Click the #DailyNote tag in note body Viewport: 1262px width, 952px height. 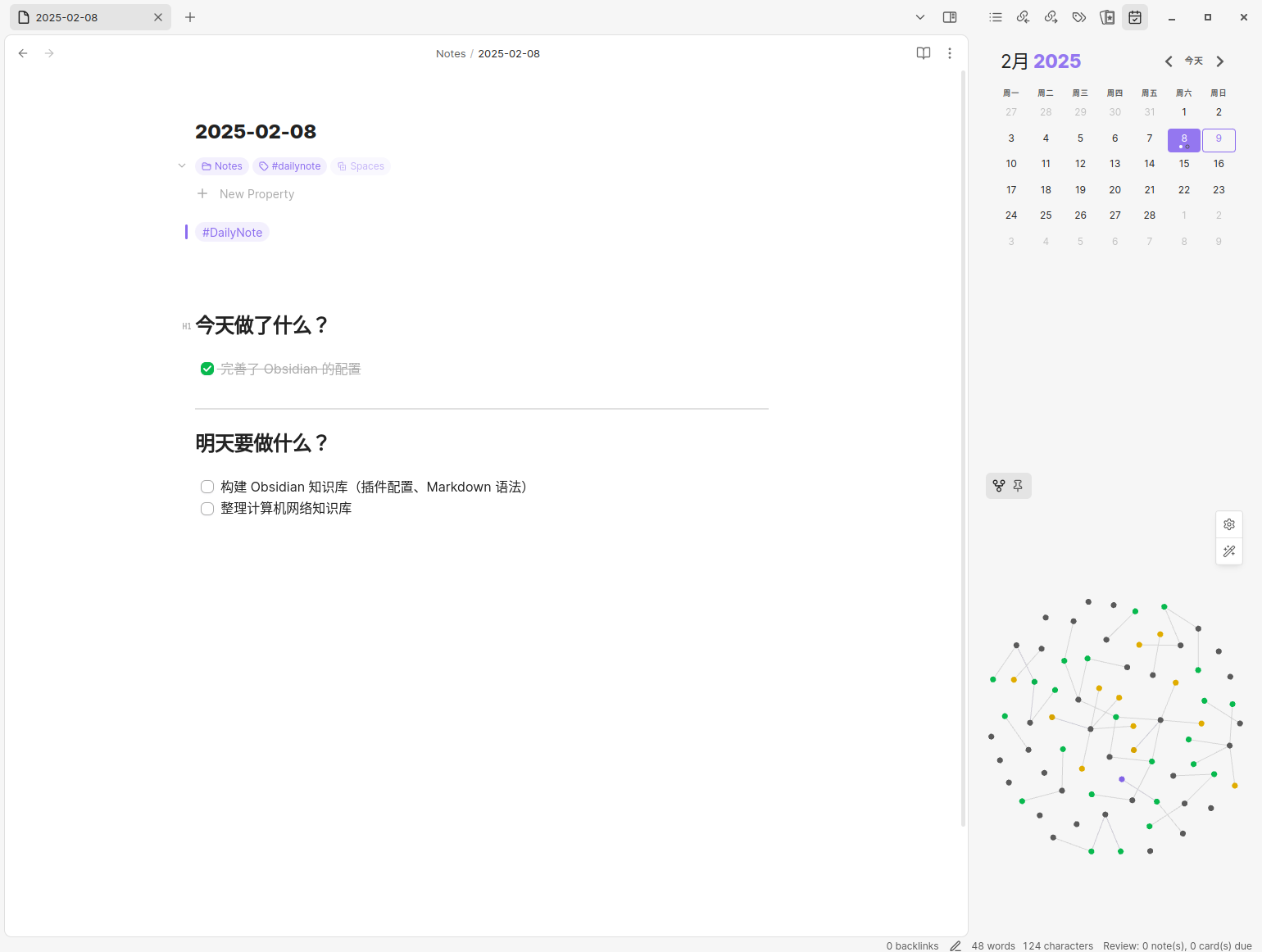pos(232,233)
